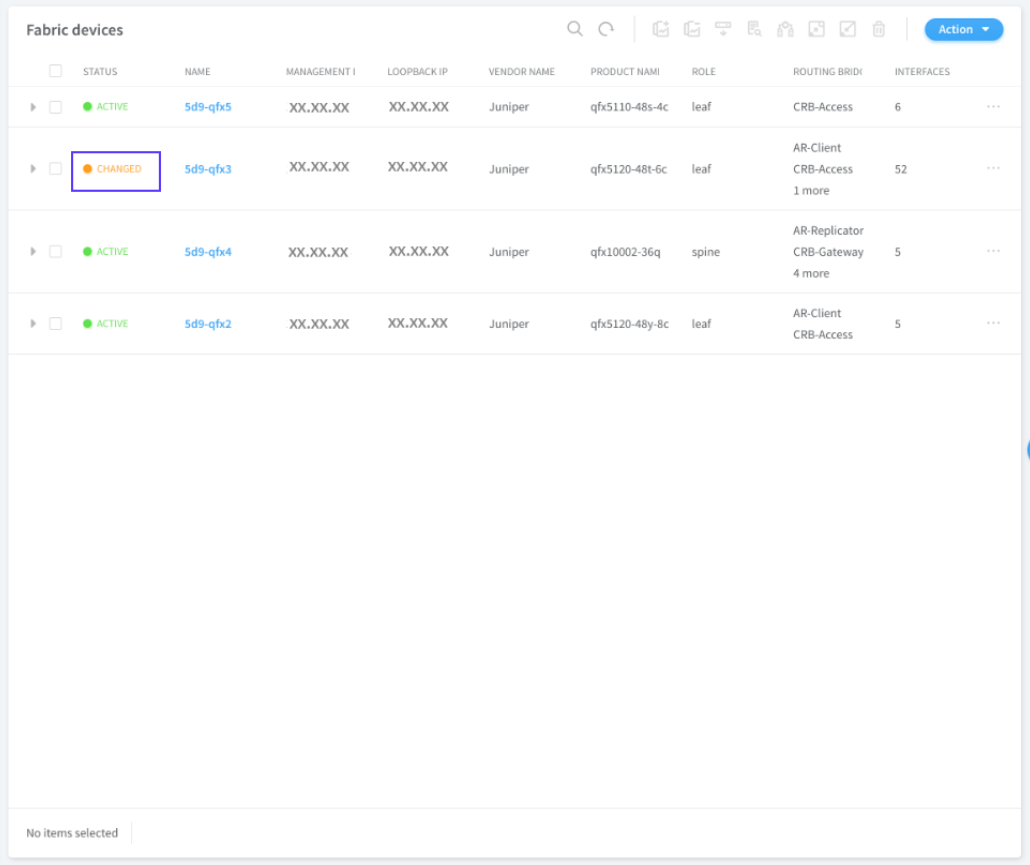Check the box for 5d9-qfx2 row
The height and width of the screenshot is (865, 1030).
click(56, 324)
